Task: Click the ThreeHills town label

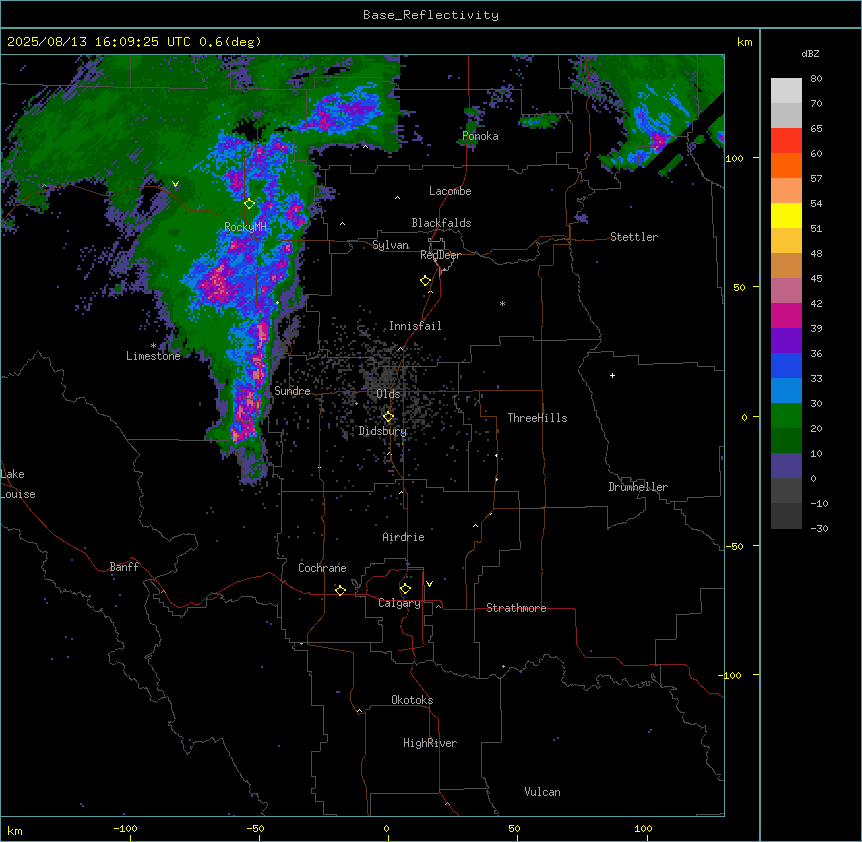Action: 537,418
